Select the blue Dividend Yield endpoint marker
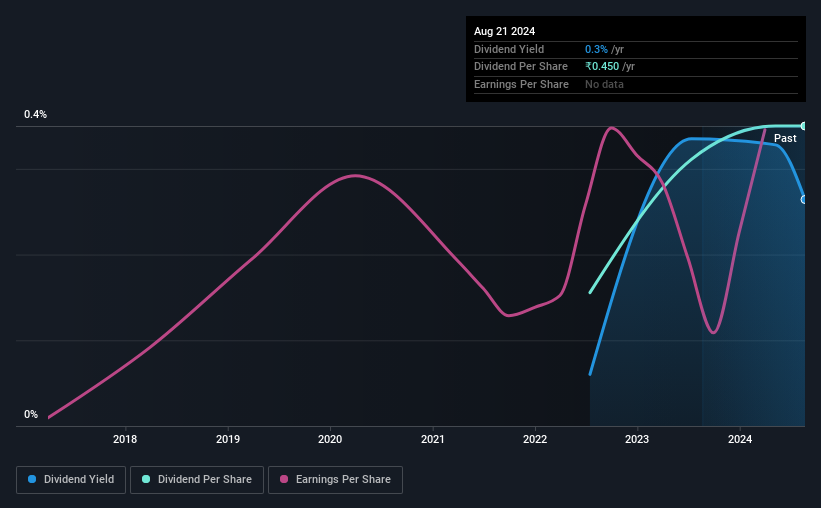The image size is (821, 508). tap(803, 200)
